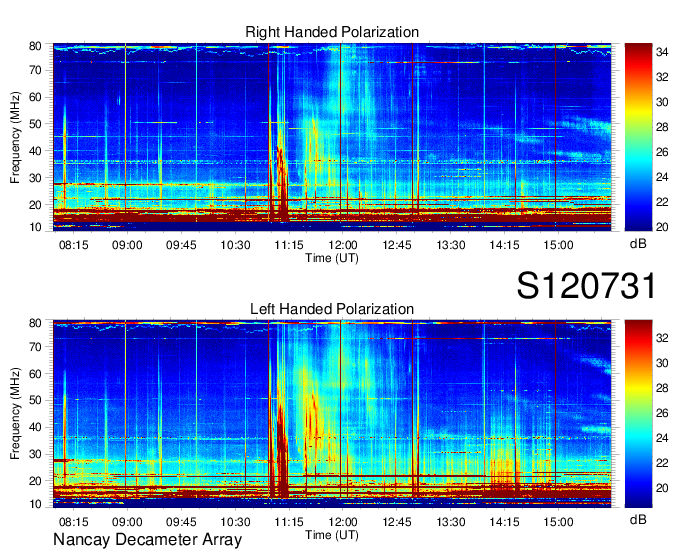
Task: Click "Frequency (MHz)" axis label of Left Handed plot
Action: [15, 414]
